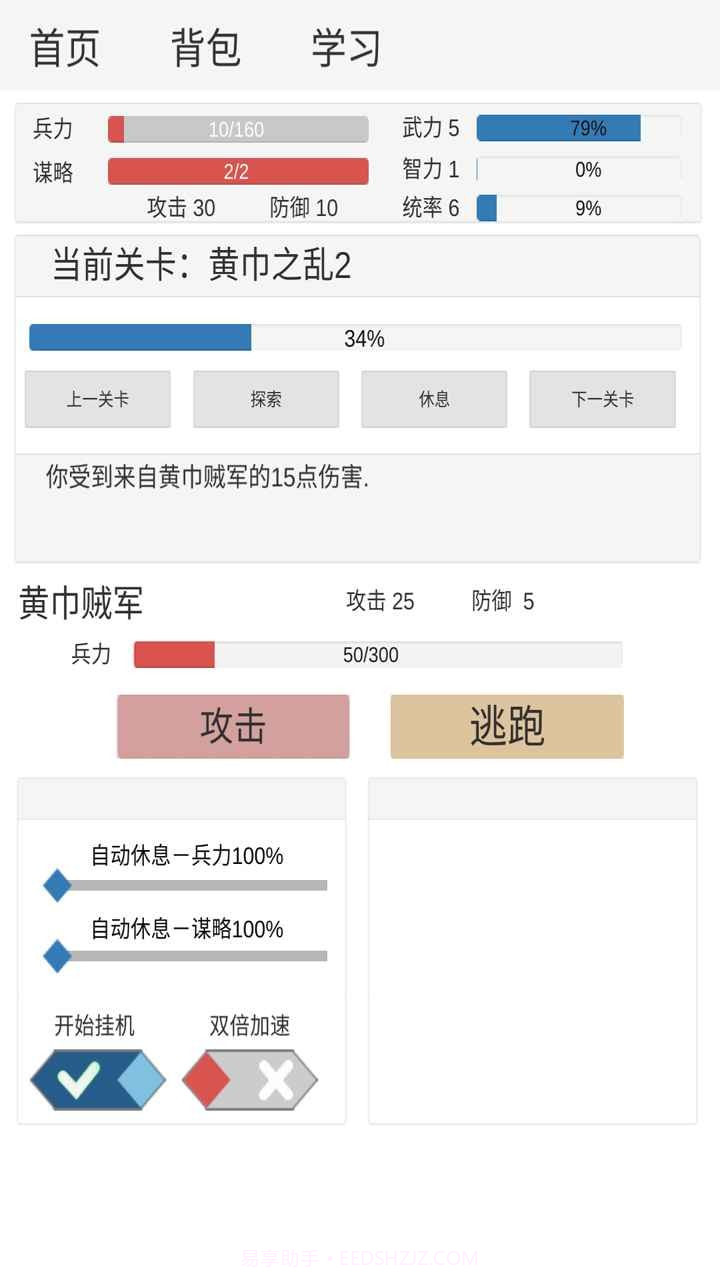This screenshot has height=1280, width=720.
Task: Open the 学习 tab
Action: click(x=345, y=47)
